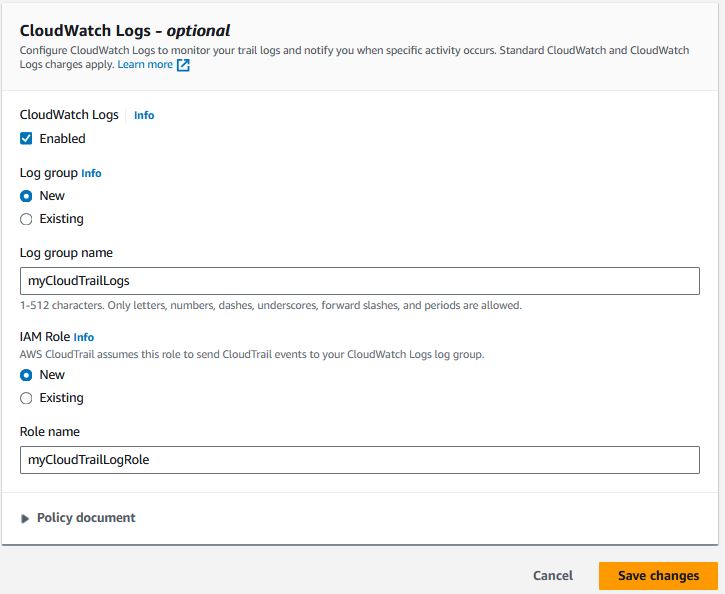Screen dimensions: 725x594
Task: Select New radio under IAM Role
Action: pyautogui.click(x=26, y=375)
